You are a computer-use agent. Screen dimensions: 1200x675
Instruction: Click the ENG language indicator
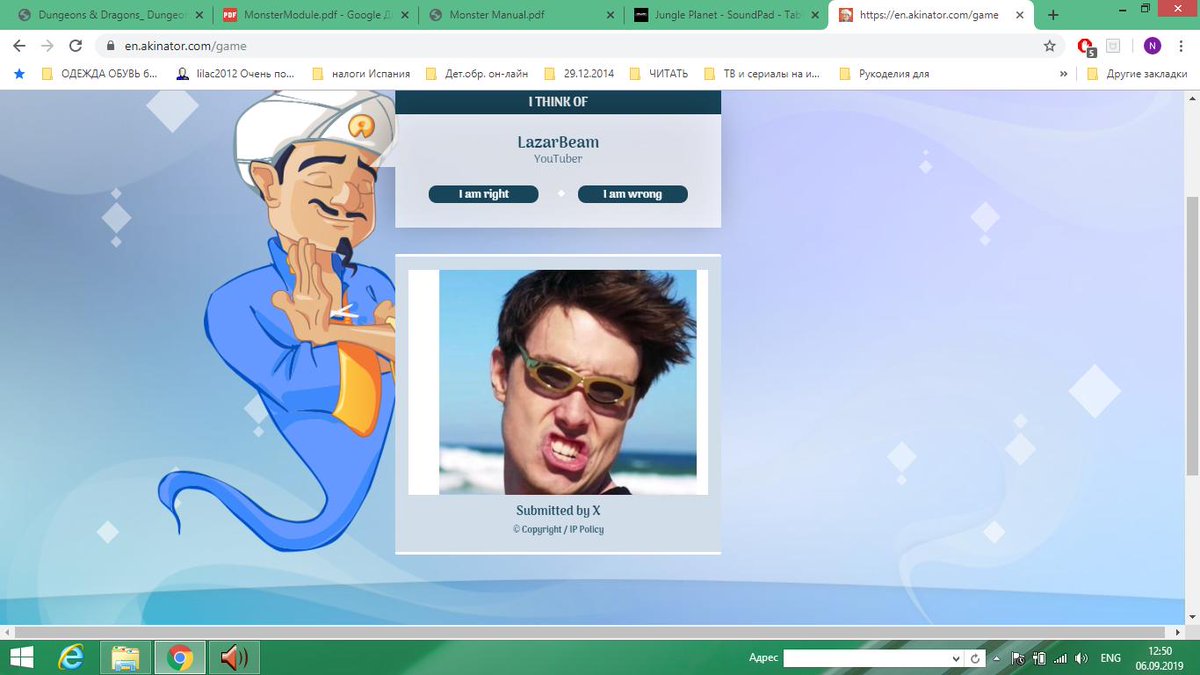(x=1111, y=658)
